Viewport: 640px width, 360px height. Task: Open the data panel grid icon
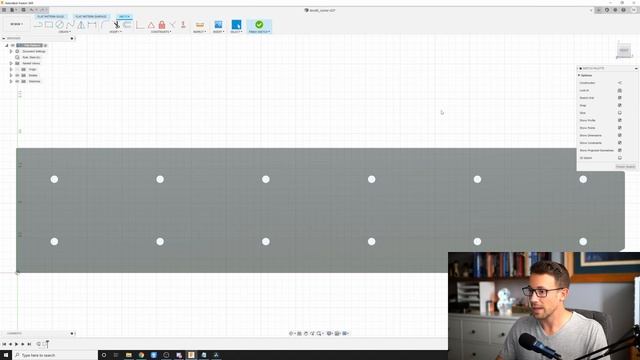click(x=4, y=10)
